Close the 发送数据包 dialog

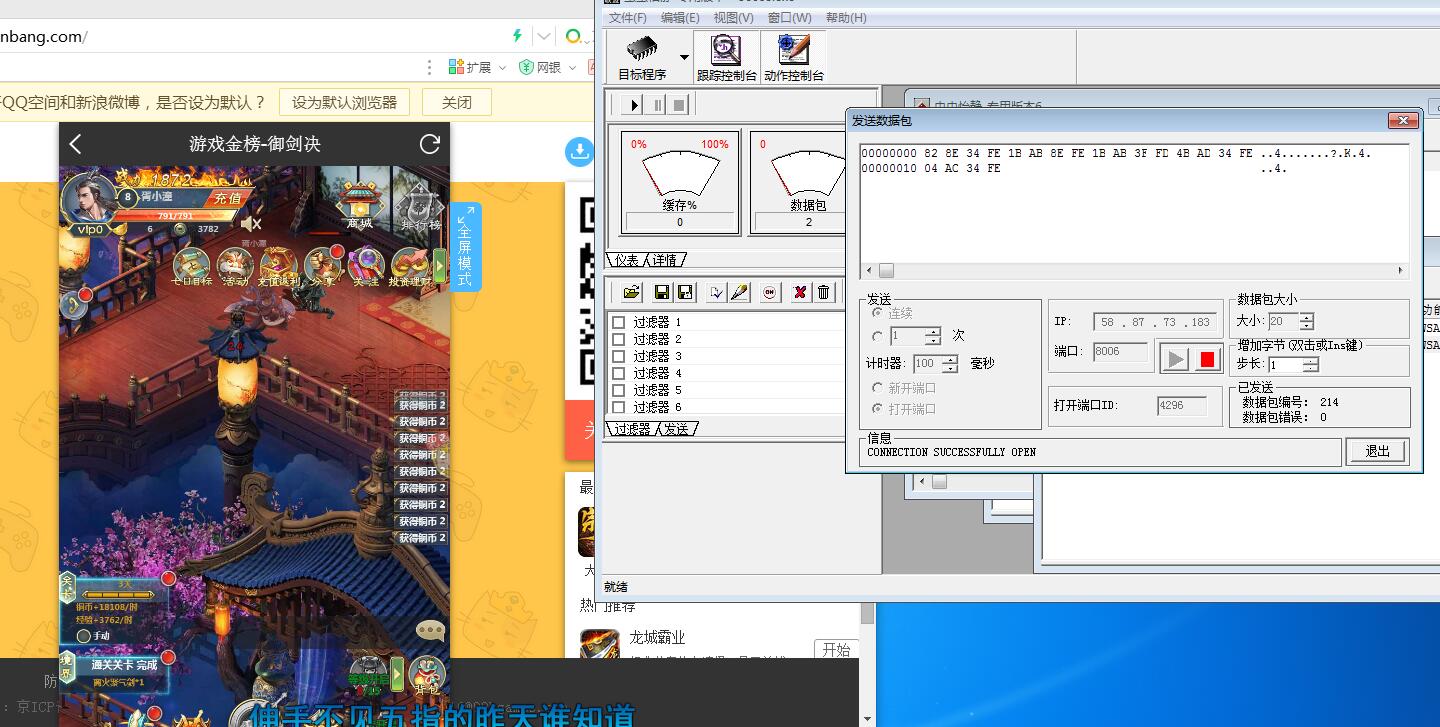pos(1403,120)
